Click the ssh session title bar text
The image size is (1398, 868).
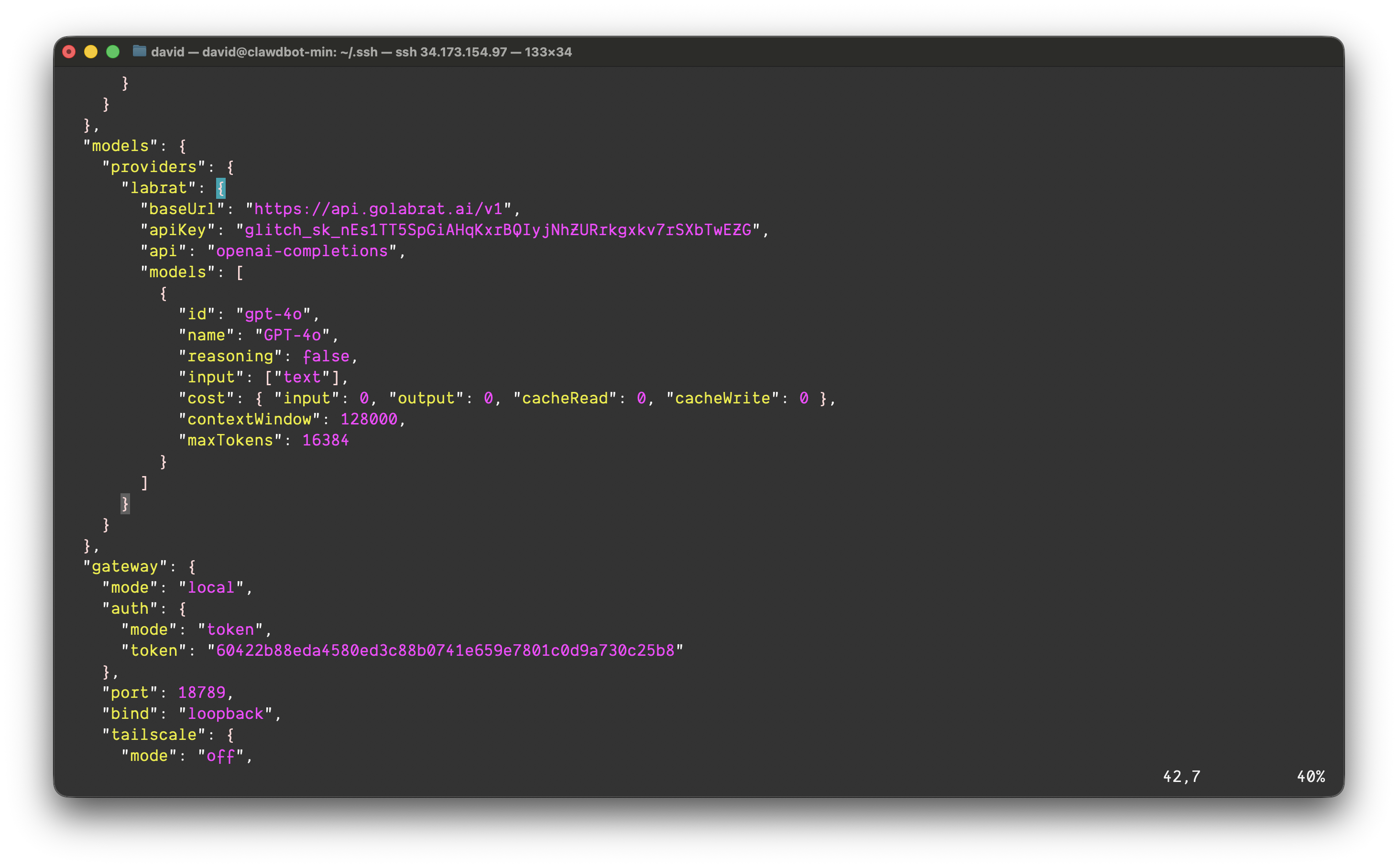[x=361, y=51]
